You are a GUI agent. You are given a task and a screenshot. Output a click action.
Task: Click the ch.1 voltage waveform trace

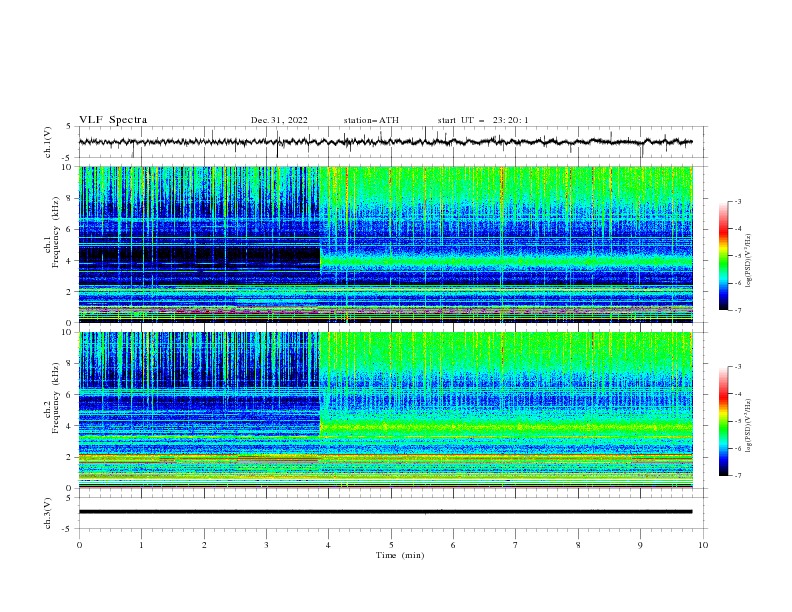(385, 142)
